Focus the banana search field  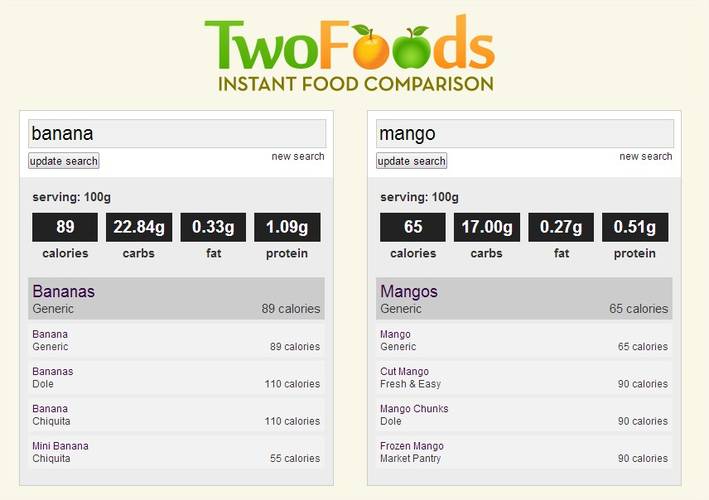point(177,133)
